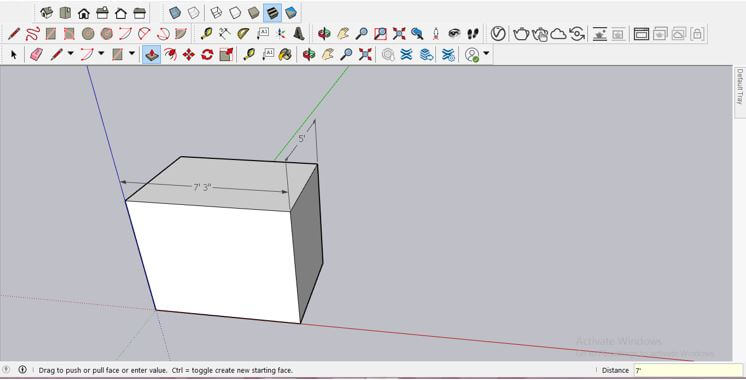
Task: Select the Dimensions tool
Action: point(225,34)
